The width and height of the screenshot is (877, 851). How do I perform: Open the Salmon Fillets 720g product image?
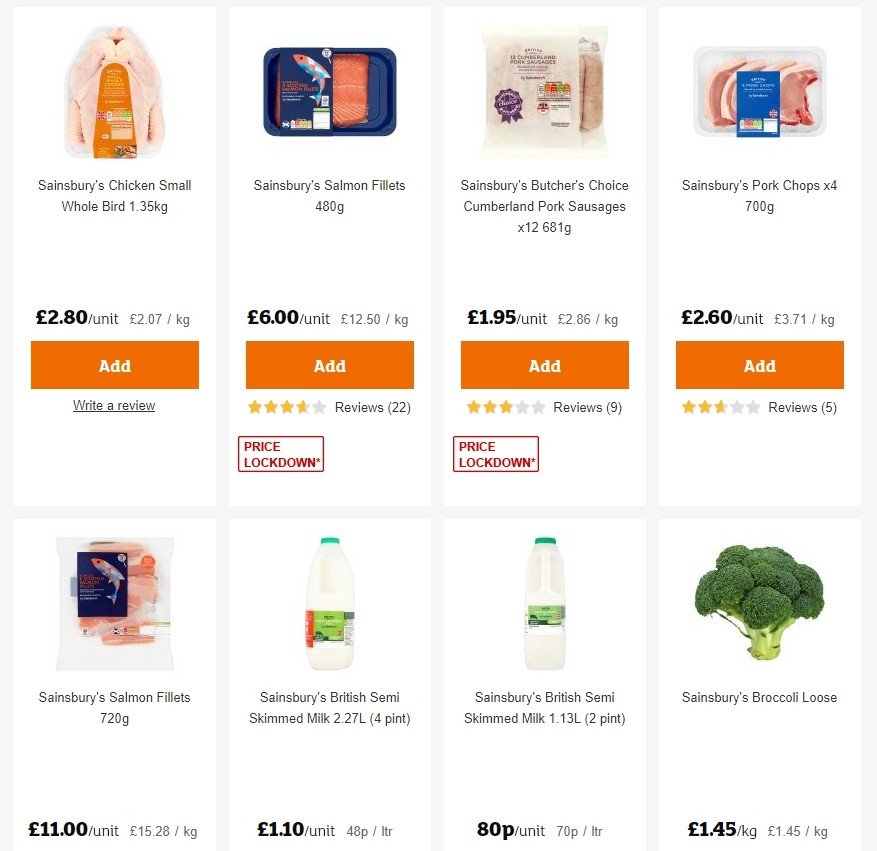tap(114, 601)
